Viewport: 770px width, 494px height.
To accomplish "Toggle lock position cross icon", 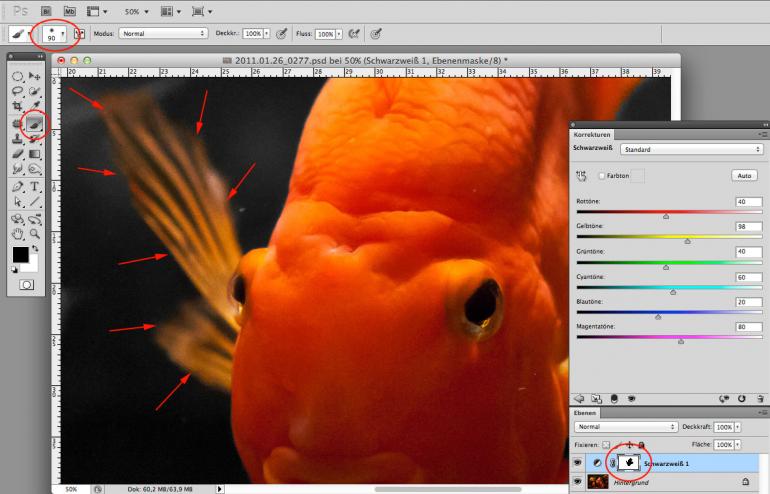I will click(x=630, y=445).
